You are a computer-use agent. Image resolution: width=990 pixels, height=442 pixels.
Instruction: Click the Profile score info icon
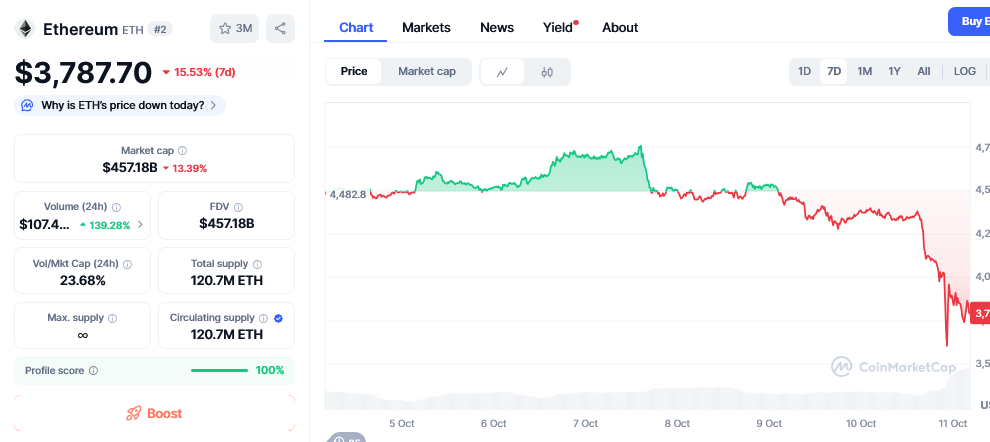(x=93, y=371)
